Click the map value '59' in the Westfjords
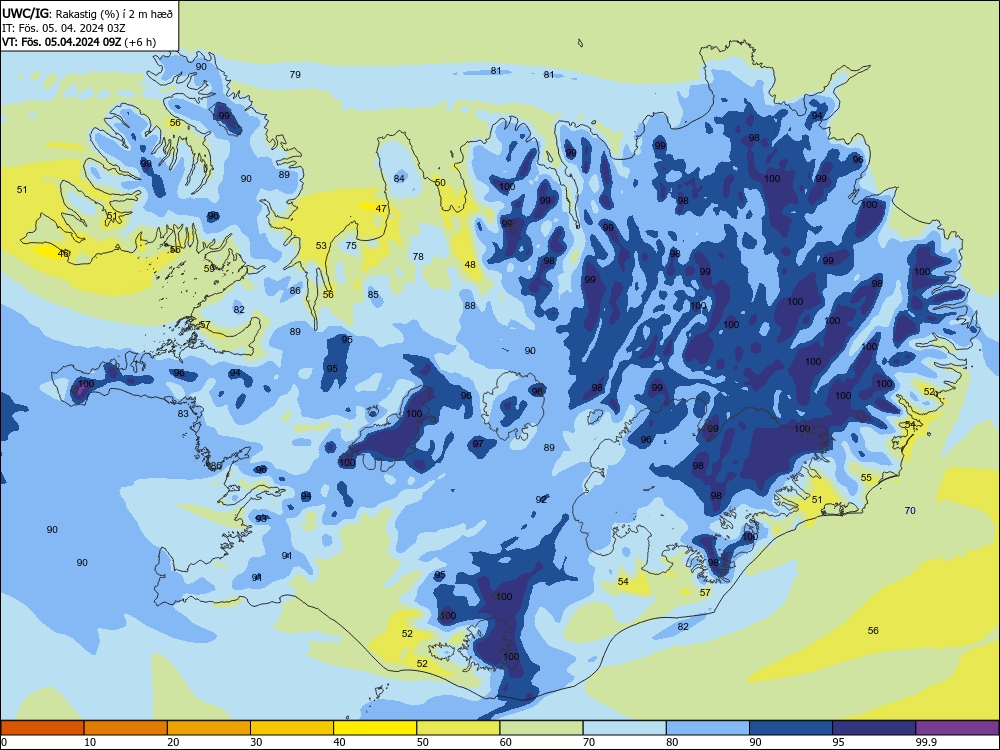This screenshot has height=750, width=1000. coord(209,268)
